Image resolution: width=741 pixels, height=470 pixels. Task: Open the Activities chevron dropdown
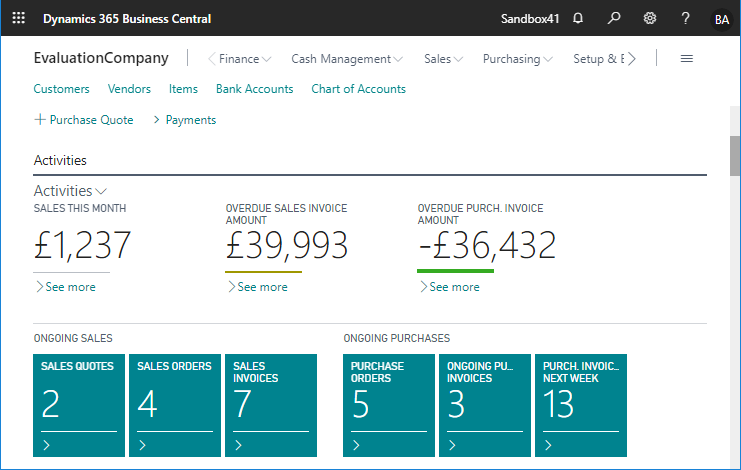tap(101, 191)
